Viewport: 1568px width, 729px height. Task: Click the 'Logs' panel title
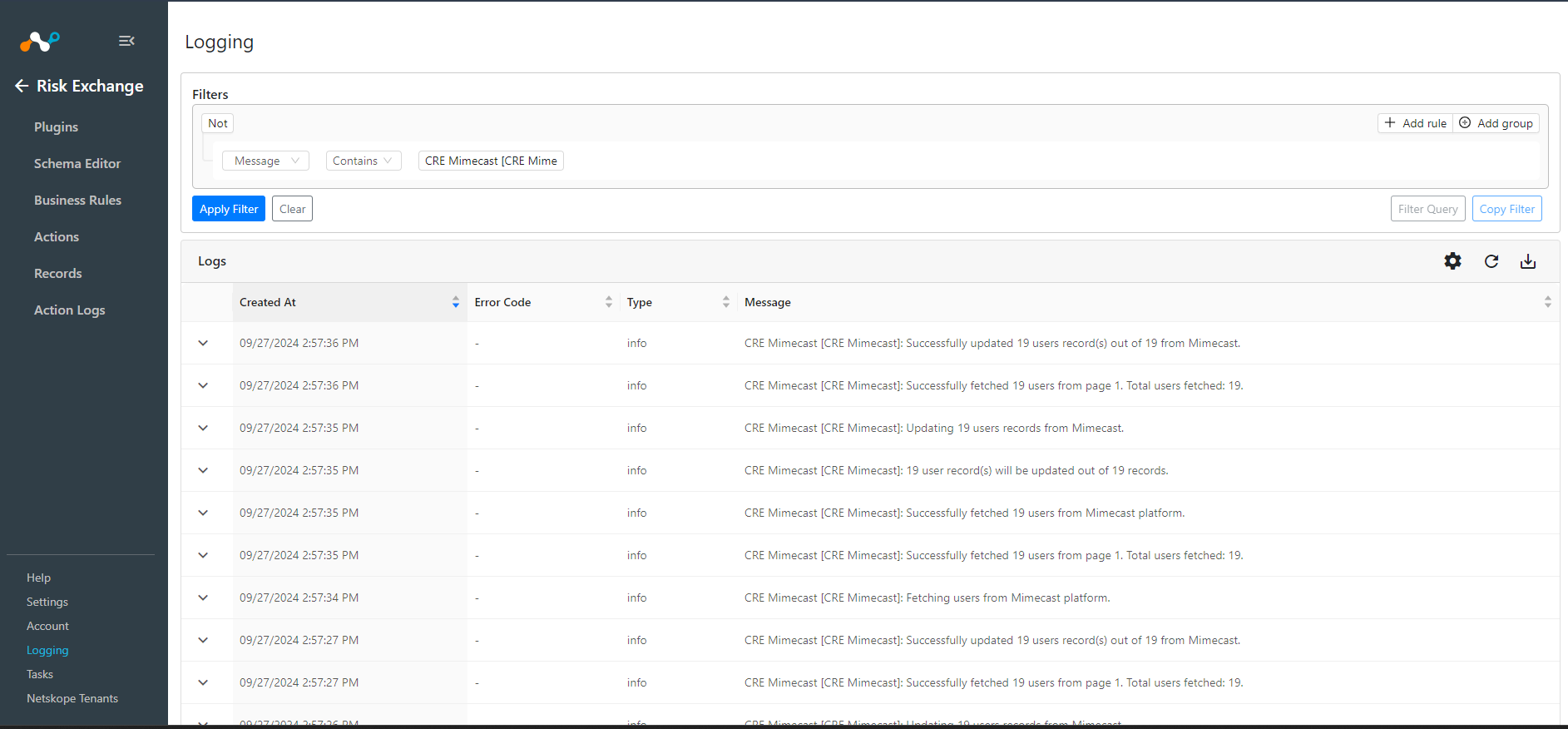point(212,261)
